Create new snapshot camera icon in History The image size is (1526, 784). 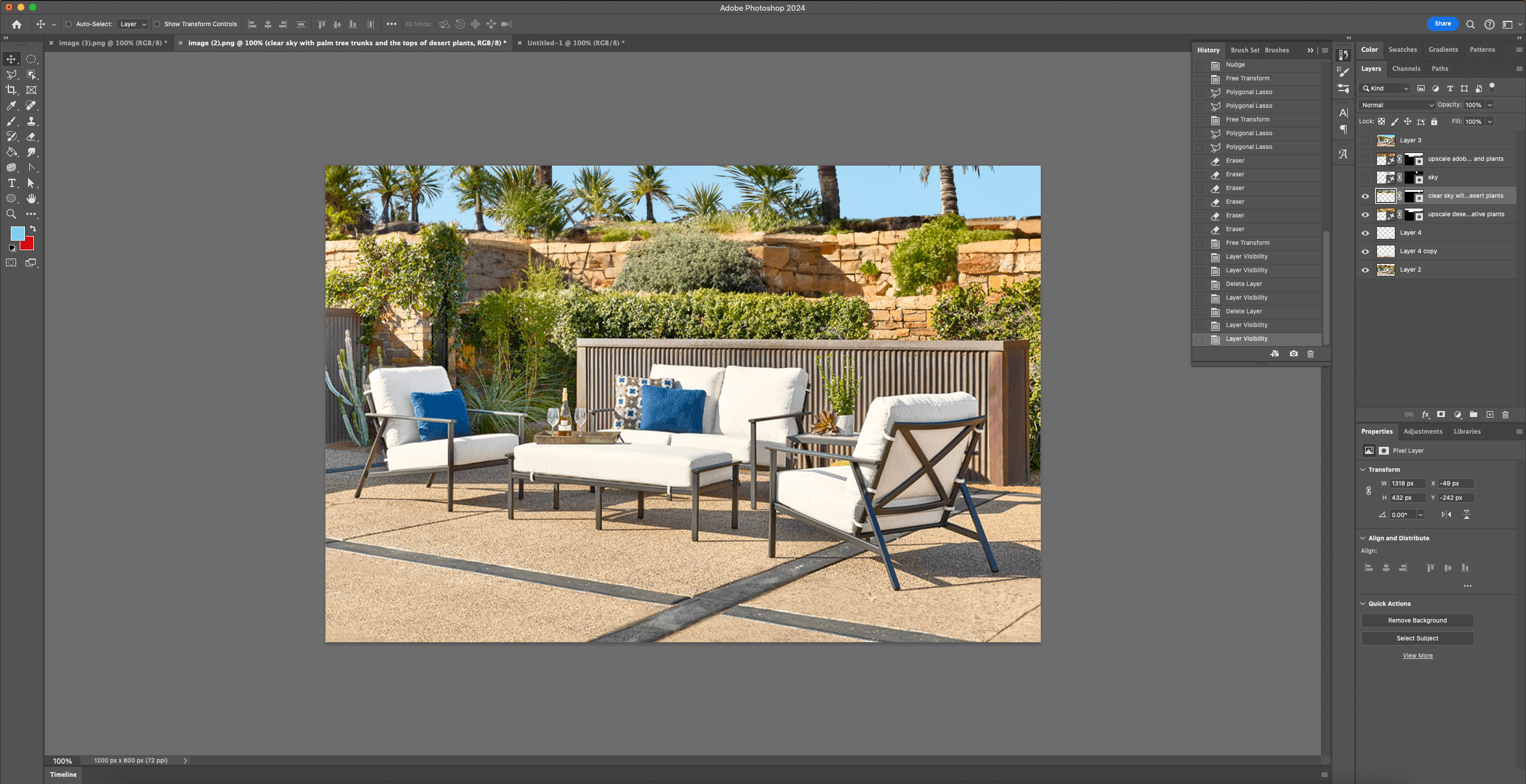point(1294,354)
